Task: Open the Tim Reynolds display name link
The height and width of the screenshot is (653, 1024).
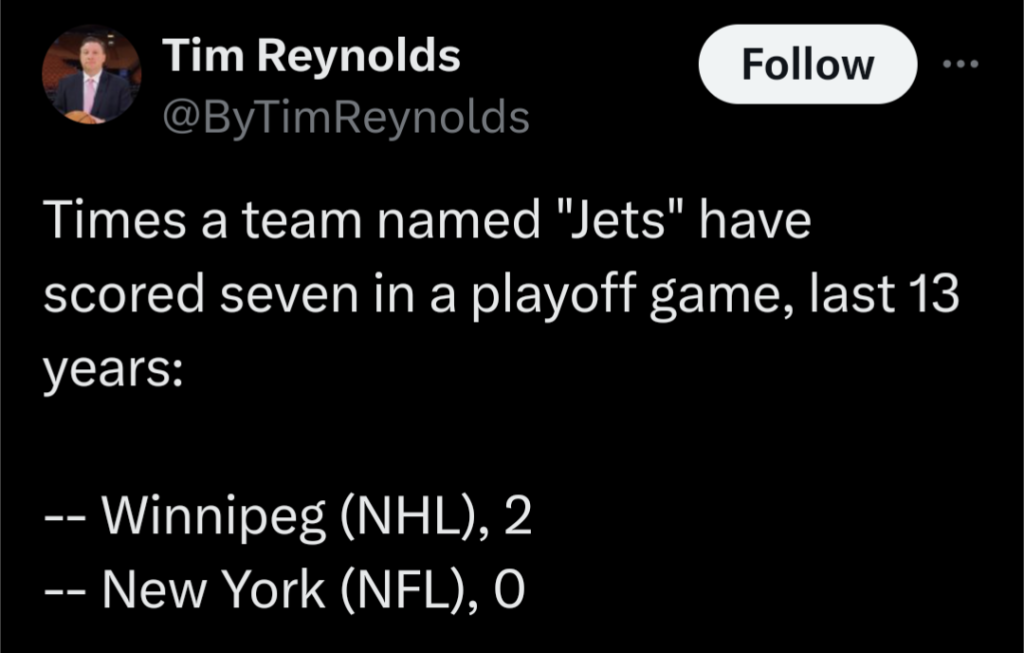Action: click(312, 57)
